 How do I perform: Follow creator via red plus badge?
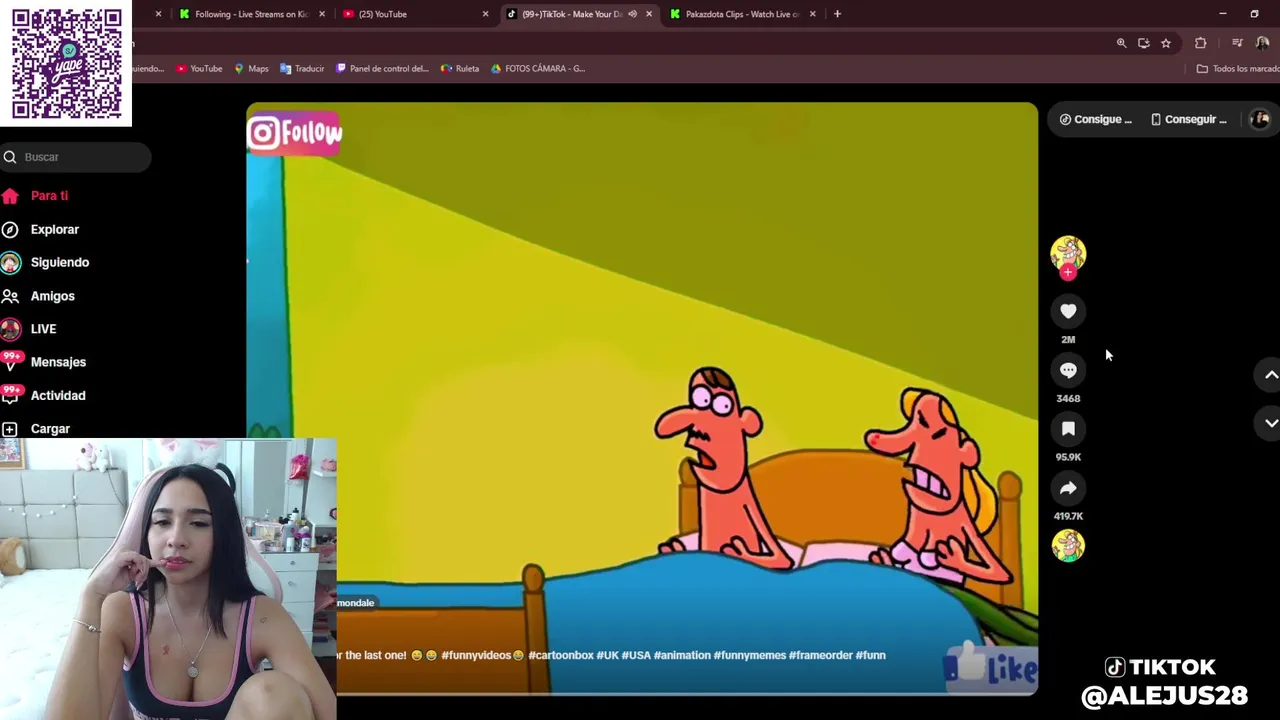(x=1068, y=272)
